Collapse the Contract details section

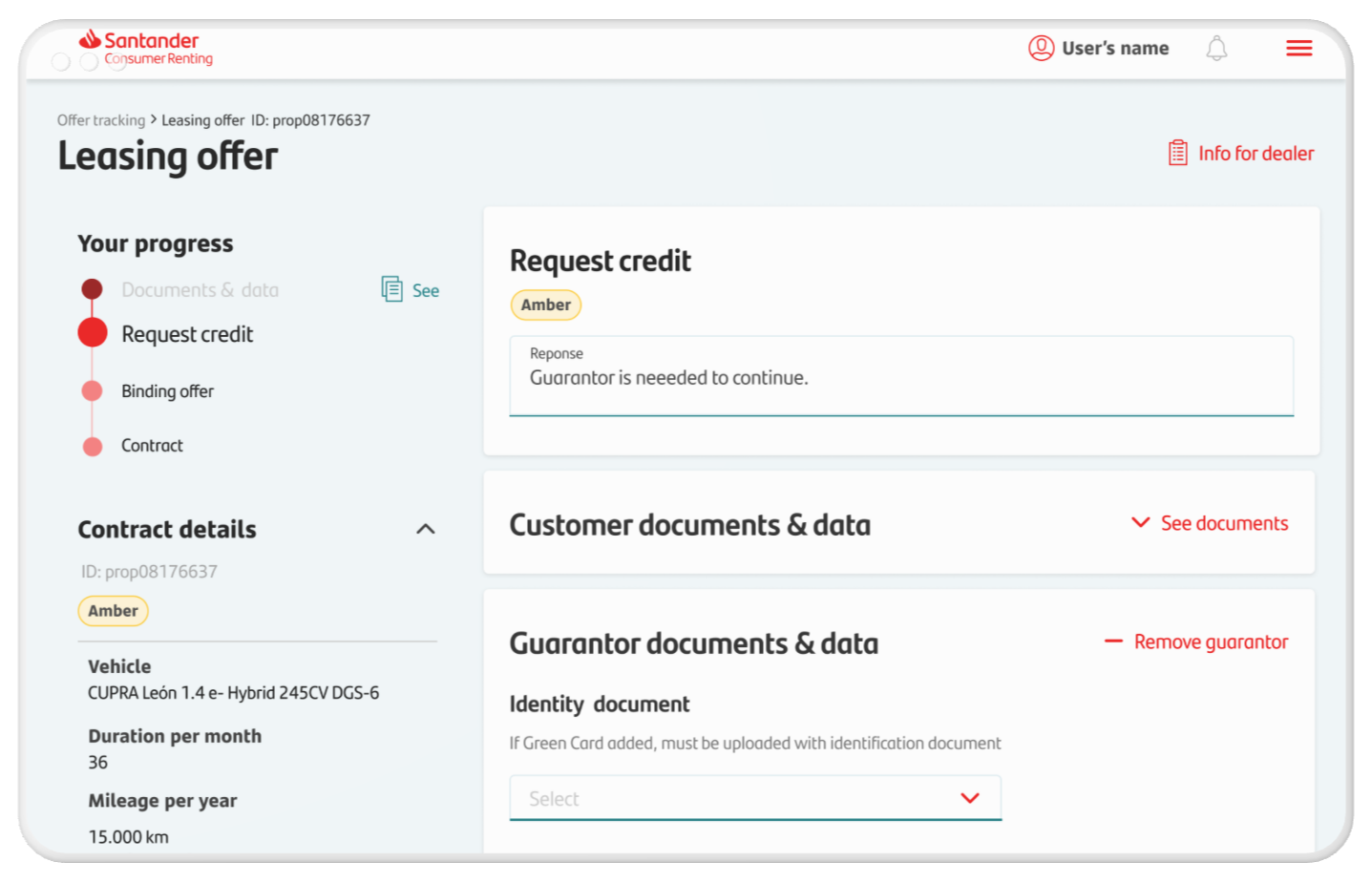426,529
